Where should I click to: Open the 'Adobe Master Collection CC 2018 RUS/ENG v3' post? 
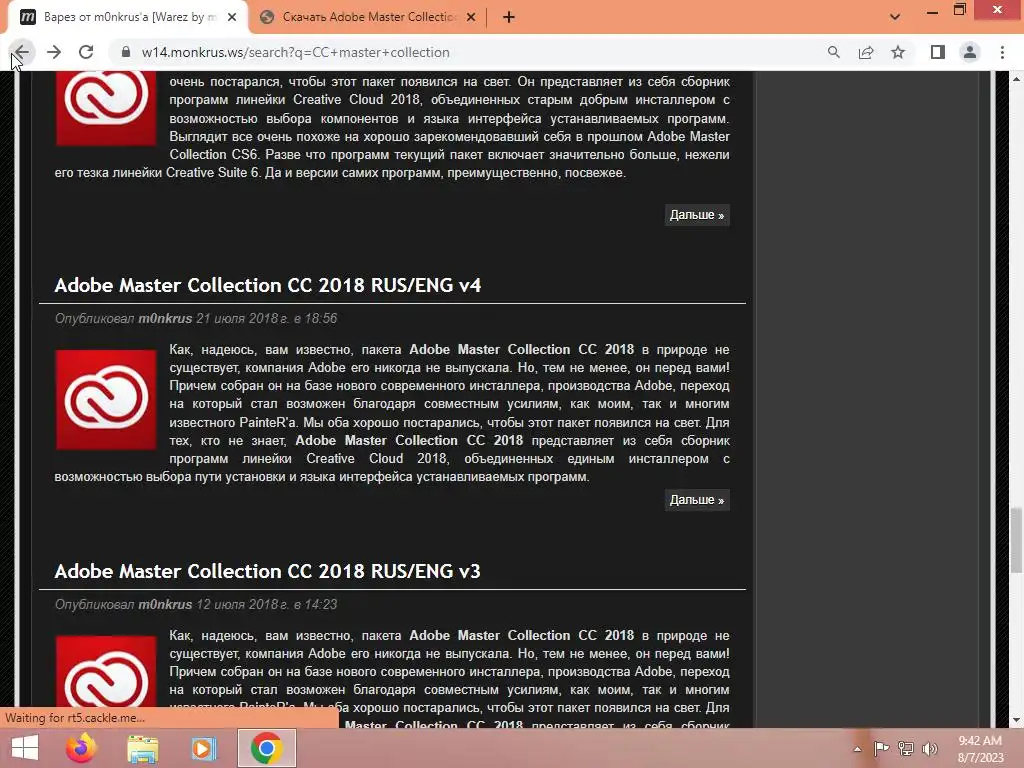click(x=268, y=571)
